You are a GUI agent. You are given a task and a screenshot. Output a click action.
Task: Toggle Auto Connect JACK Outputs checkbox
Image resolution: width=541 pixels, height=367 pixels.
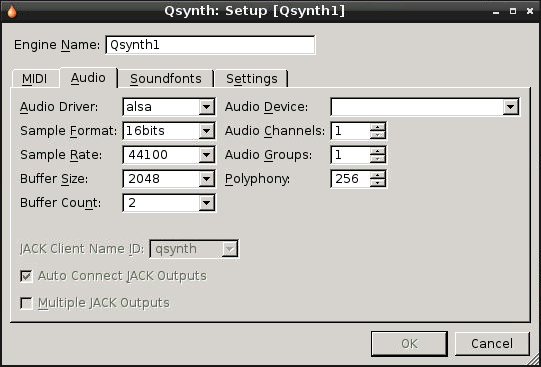pyautogui.click(x=26, y=276)
